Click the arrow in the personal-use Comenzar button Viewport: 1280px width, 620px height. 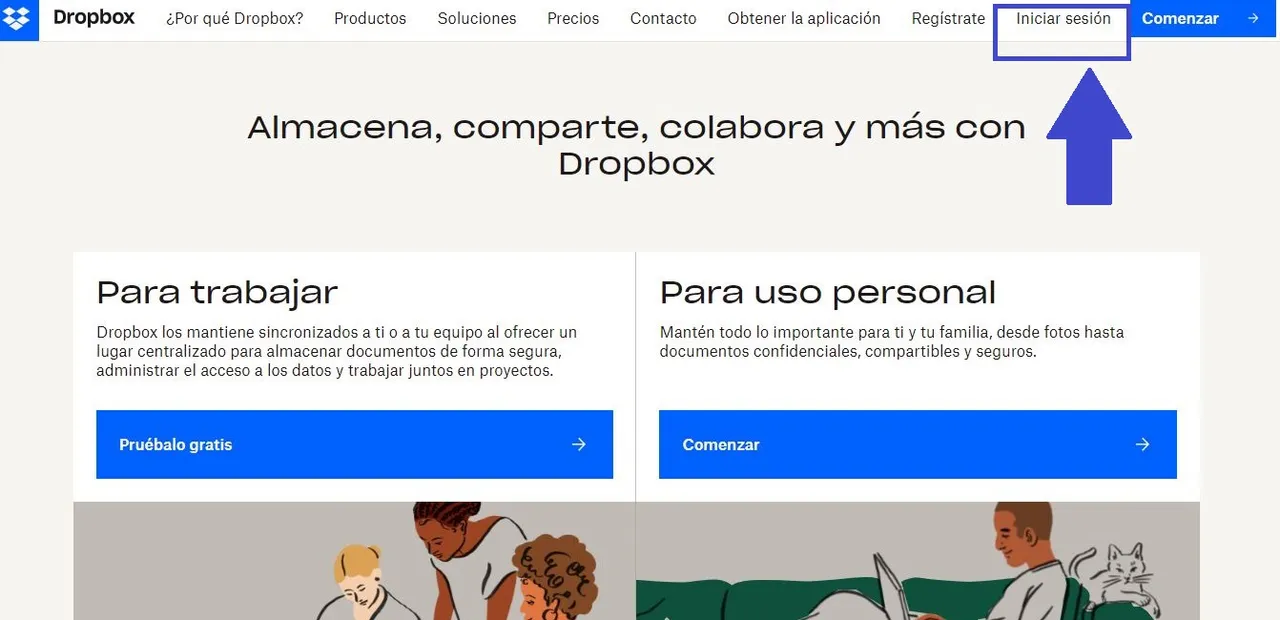point(1142,444)
